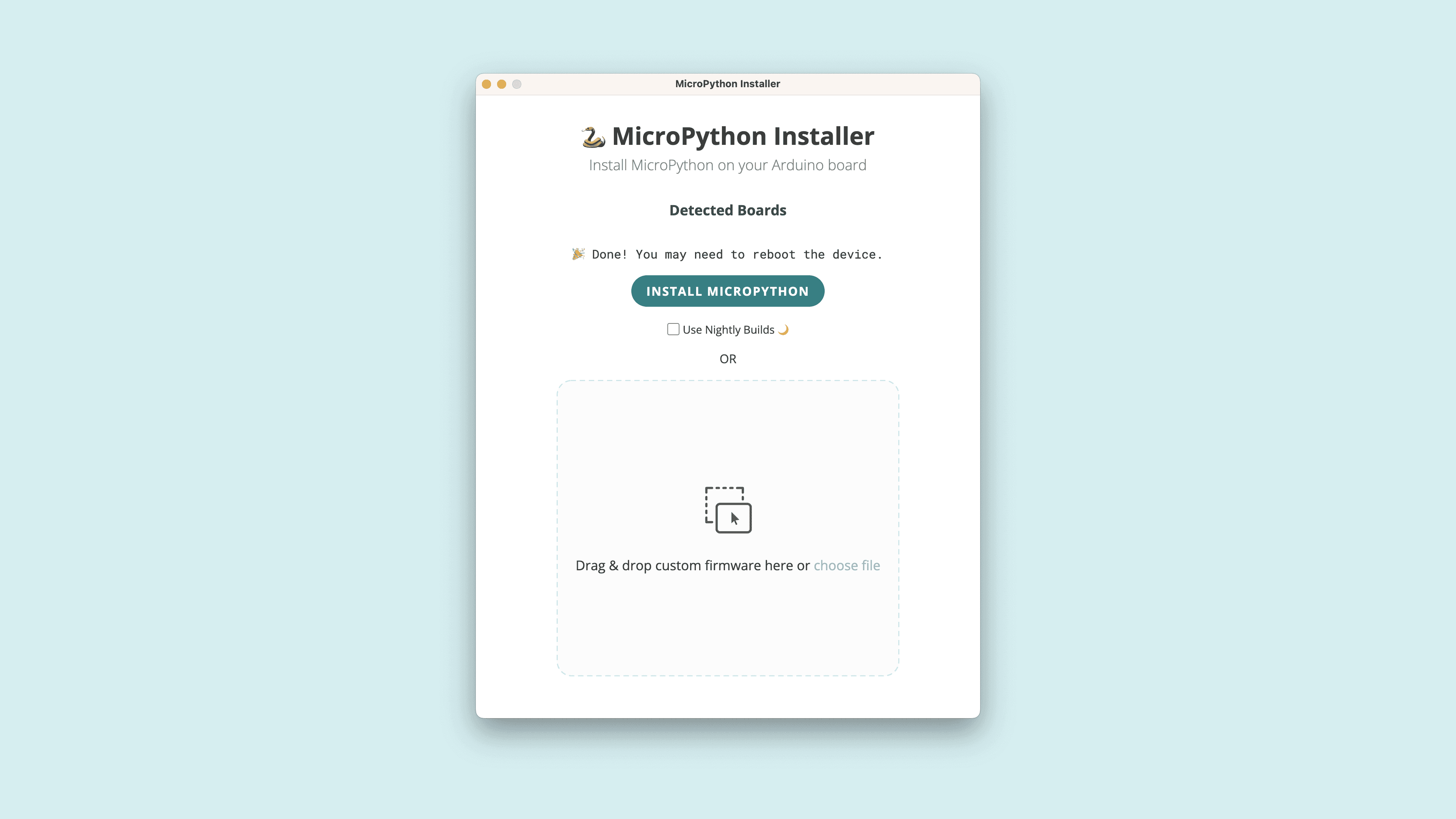Screen dimensions: 1456x819
Task: Click the Use Nightly Builds label text
Action: point(728,329)
